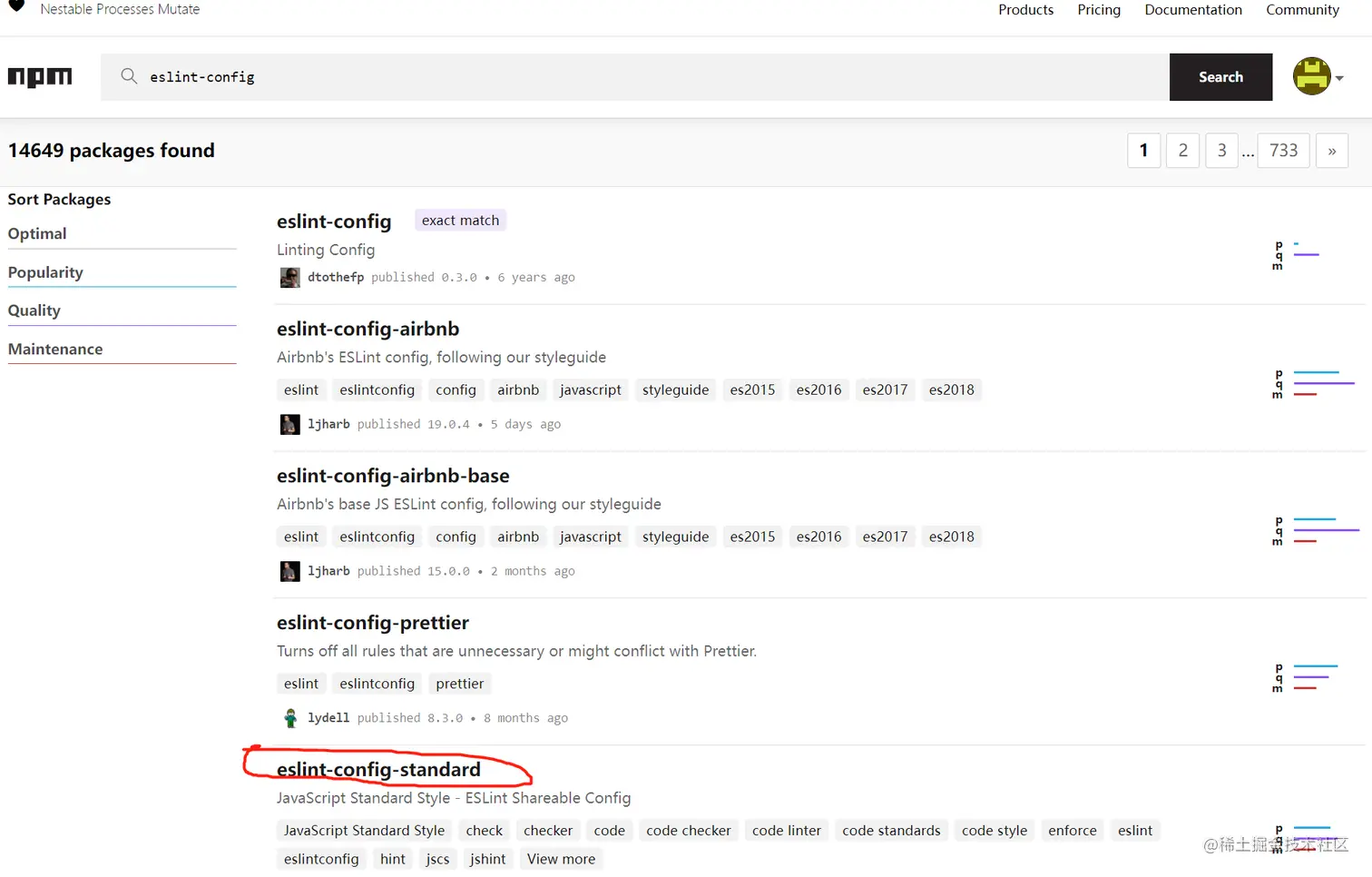
Task: Open Products menu
Action: pyautogui.click(x=1025, y=10)
